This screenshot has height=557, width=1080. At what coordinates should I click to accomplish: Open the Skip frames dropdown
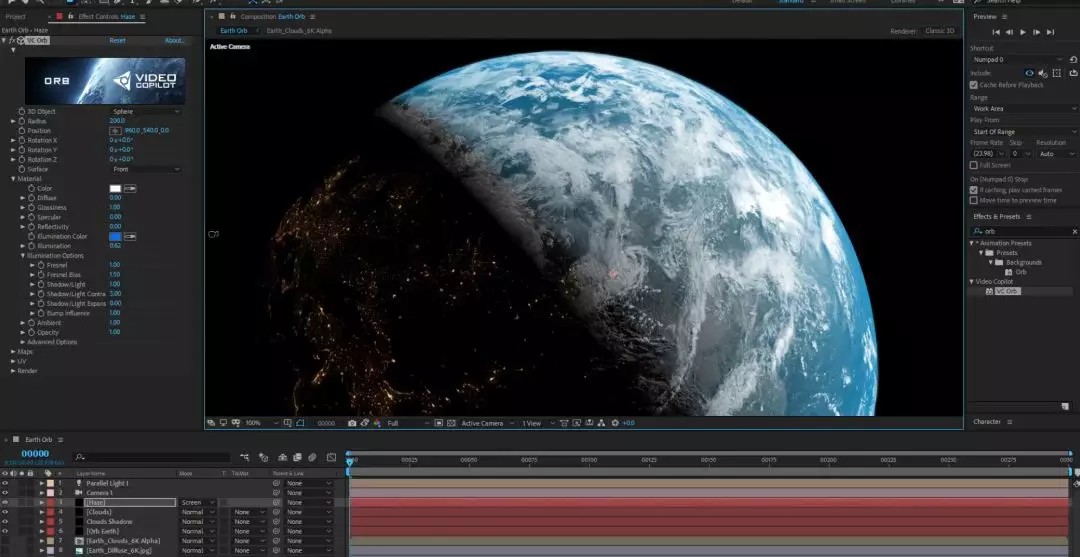click(x=1020, y=154)
